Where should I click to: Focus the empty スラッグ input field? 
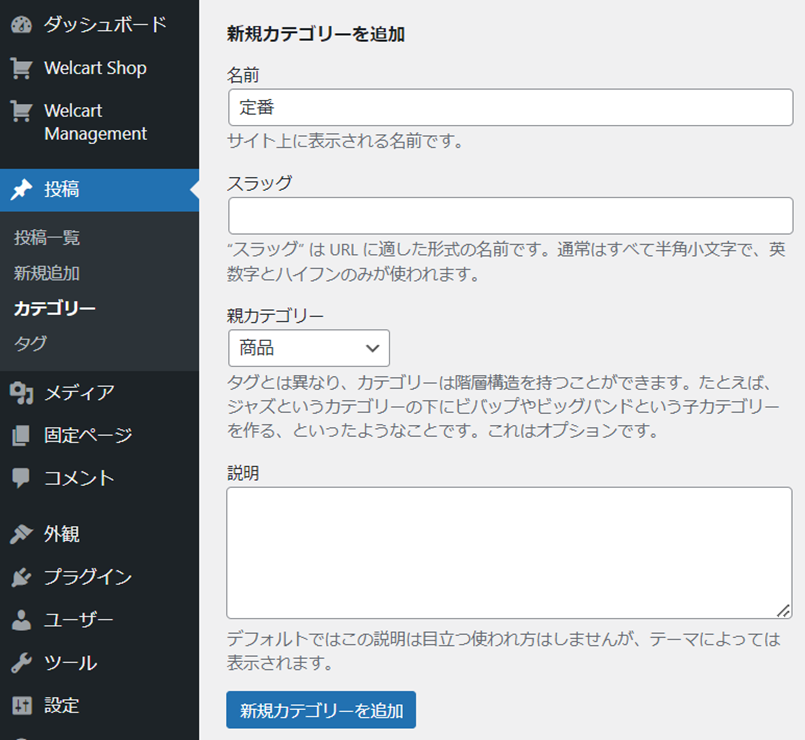pyautogui.click(x=510, y=215)
